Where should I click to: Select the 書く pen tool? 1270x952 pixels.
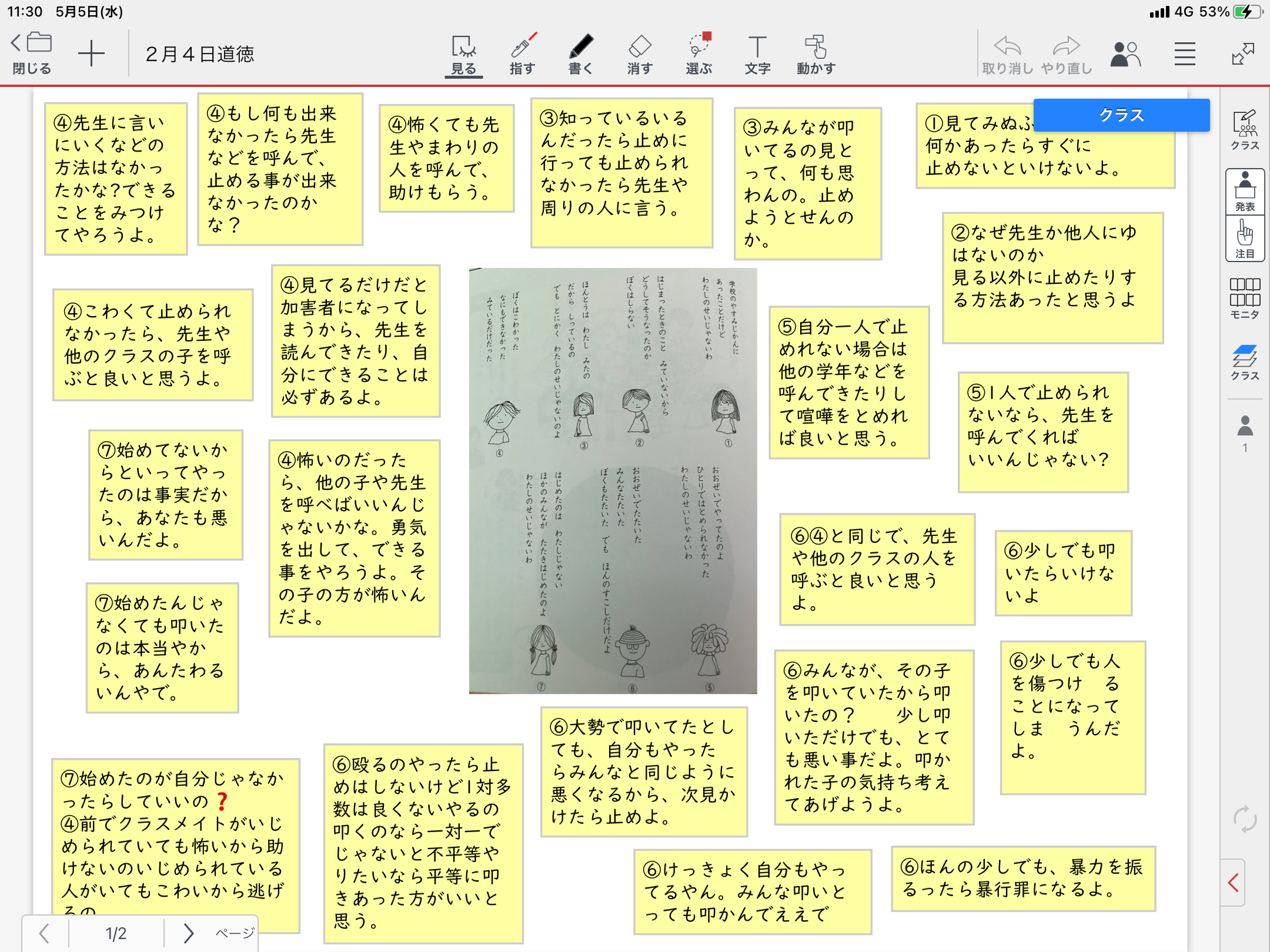580,55
